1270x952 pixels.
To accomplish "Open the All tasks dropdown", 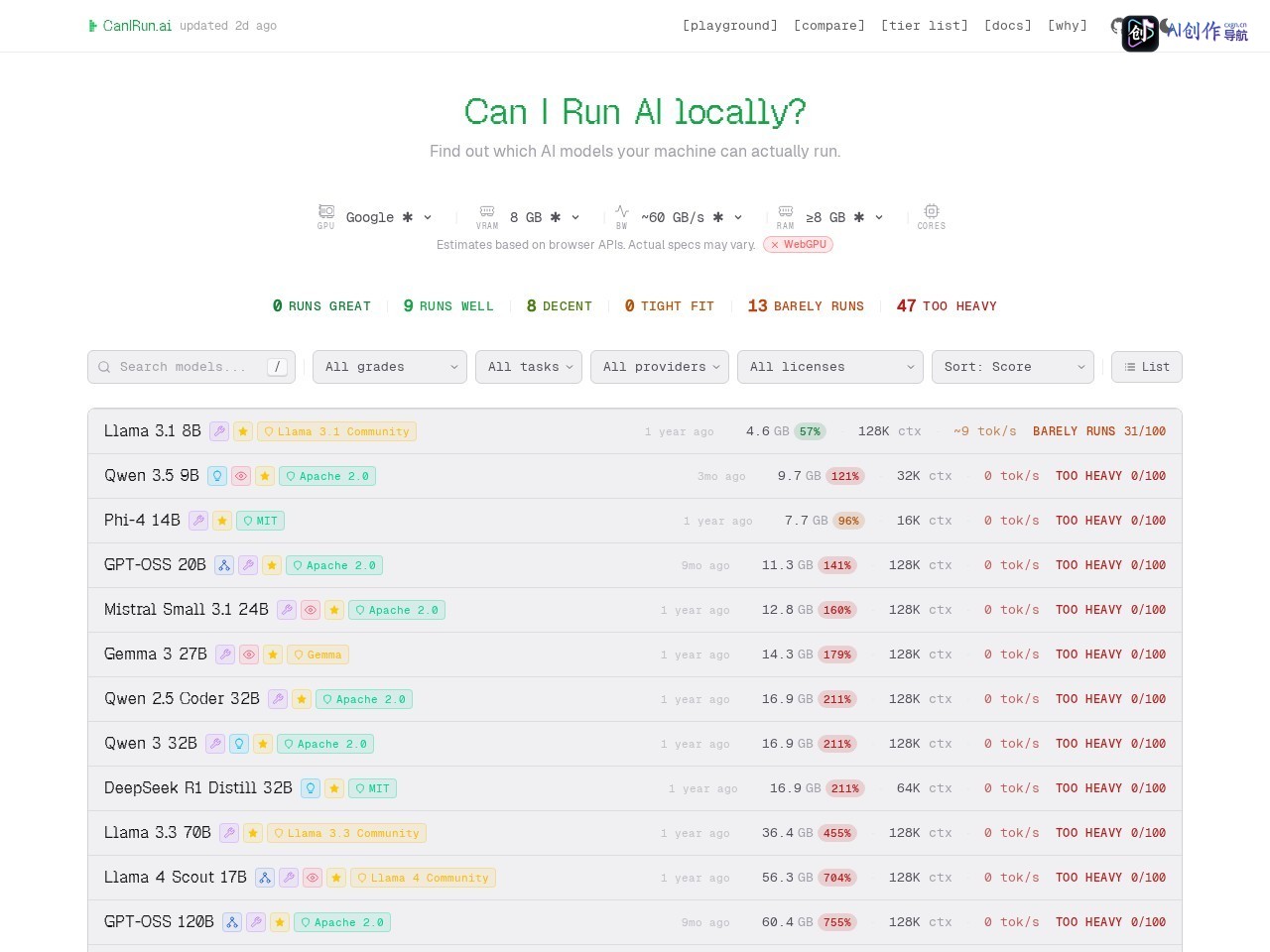I will 528,367.
